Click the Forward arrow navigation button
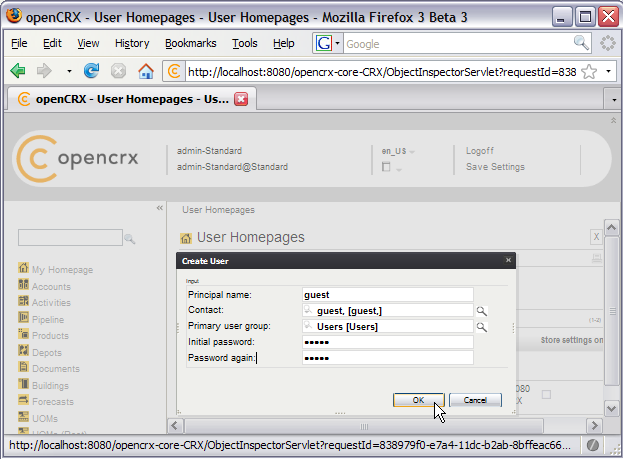Image resolution: width=623 pixels, height=459 pixels. tap(44, 71)
